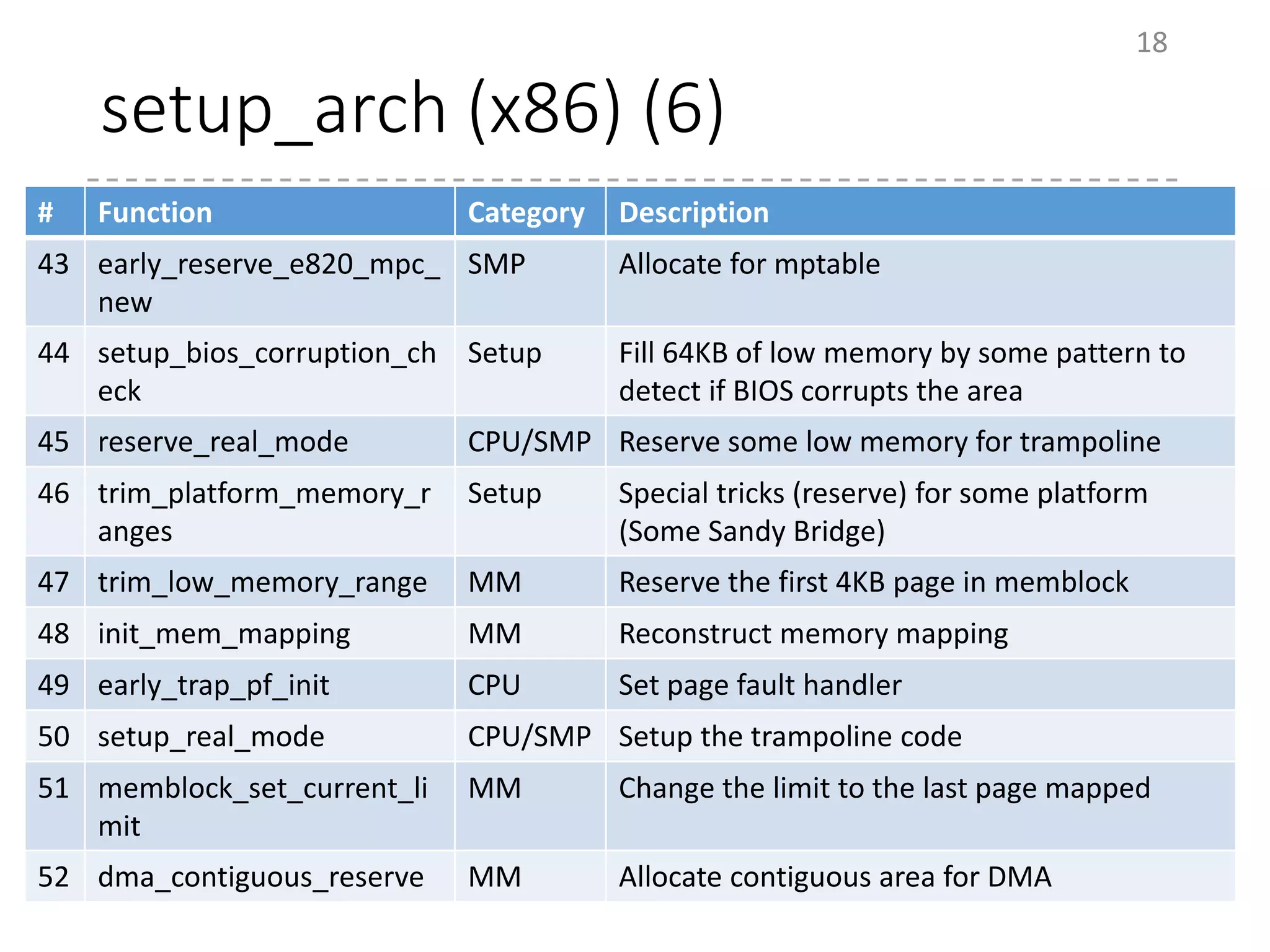Select the Description column header
Screen dimensions: 1270x952
[x=693, y=213]
